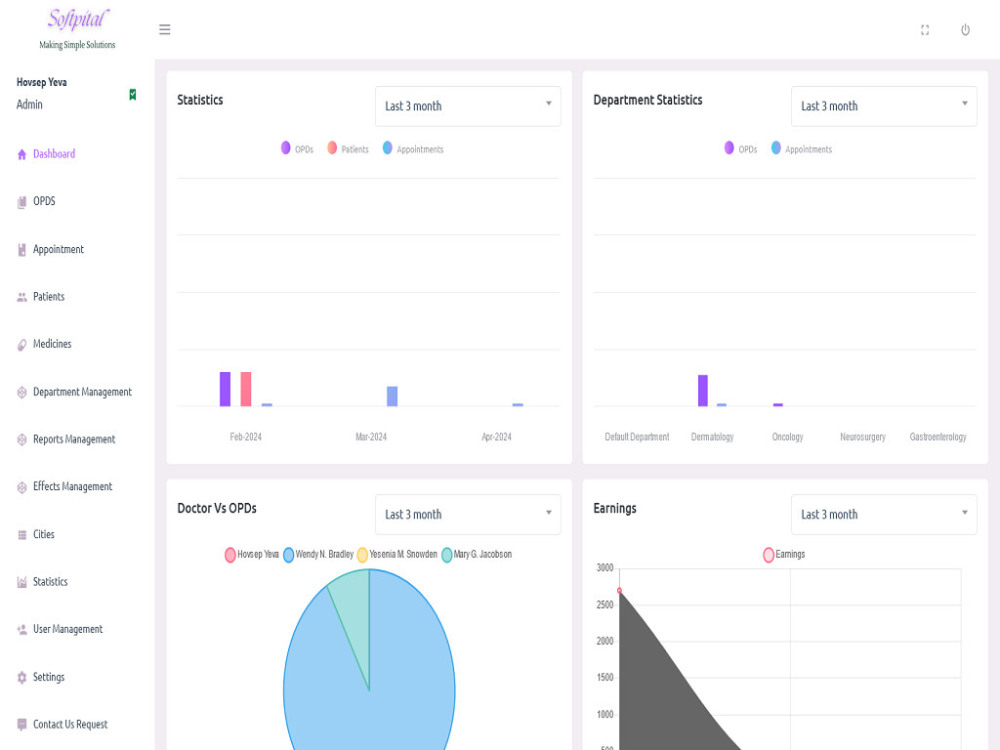Toggle Wendy N. Bradley in pie legend

tap(318, 554)
